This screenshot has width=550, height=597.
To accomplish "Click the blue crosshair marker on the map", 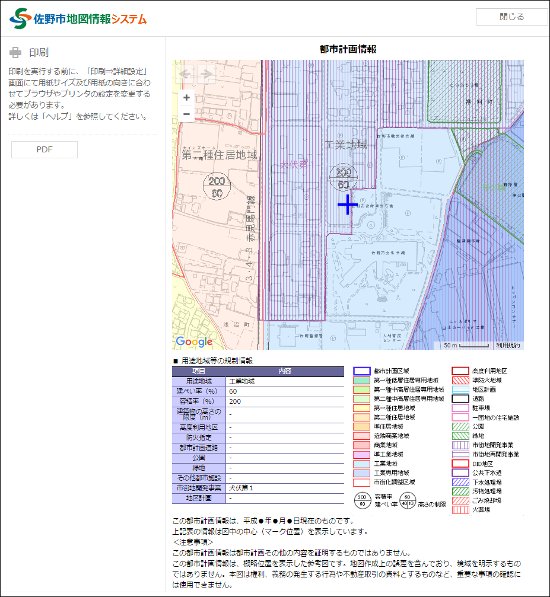I will tap(348, 204).
